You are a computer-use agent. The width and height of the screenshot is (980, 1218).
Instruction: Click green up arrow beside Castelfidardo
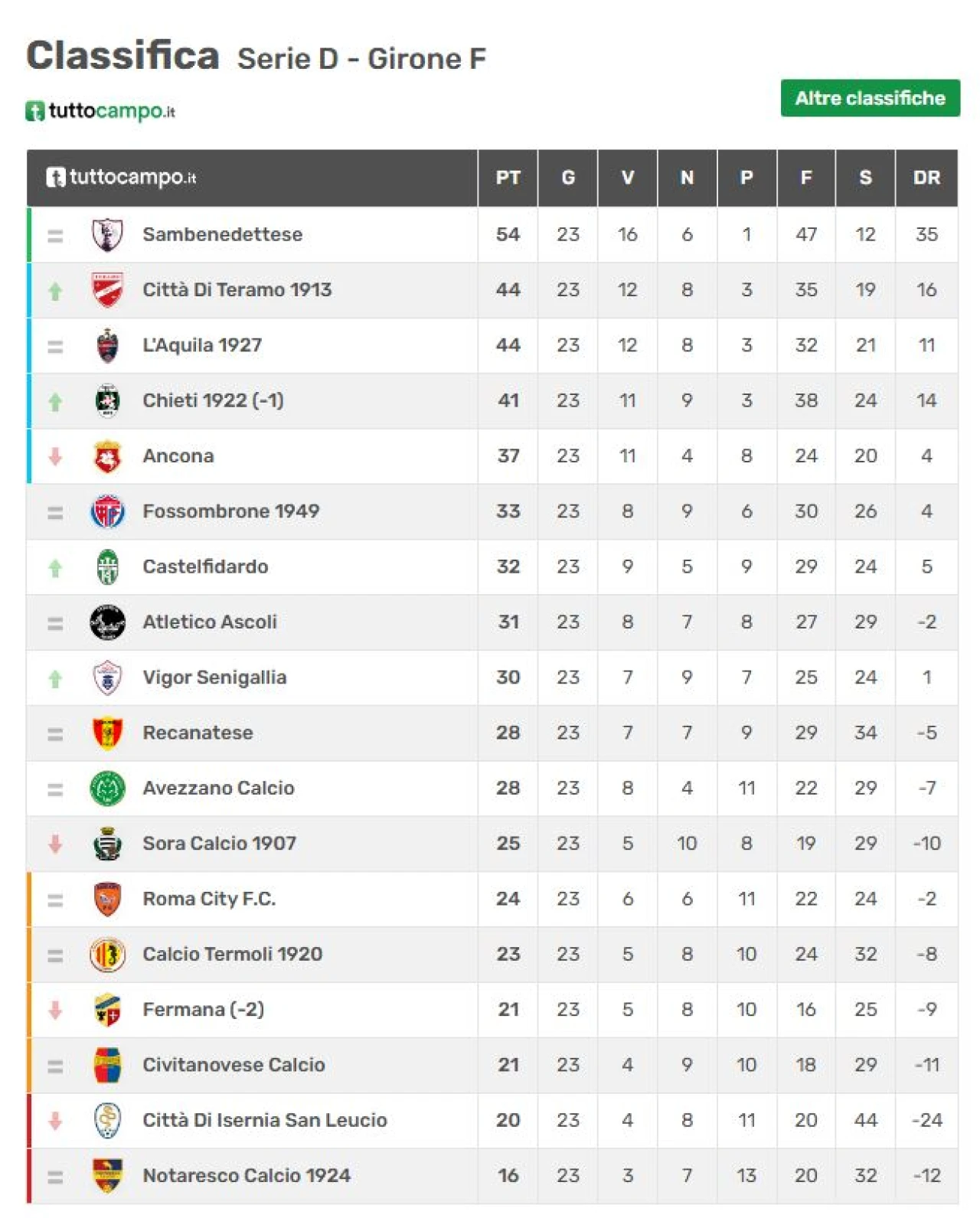click(x=55, y=568)
